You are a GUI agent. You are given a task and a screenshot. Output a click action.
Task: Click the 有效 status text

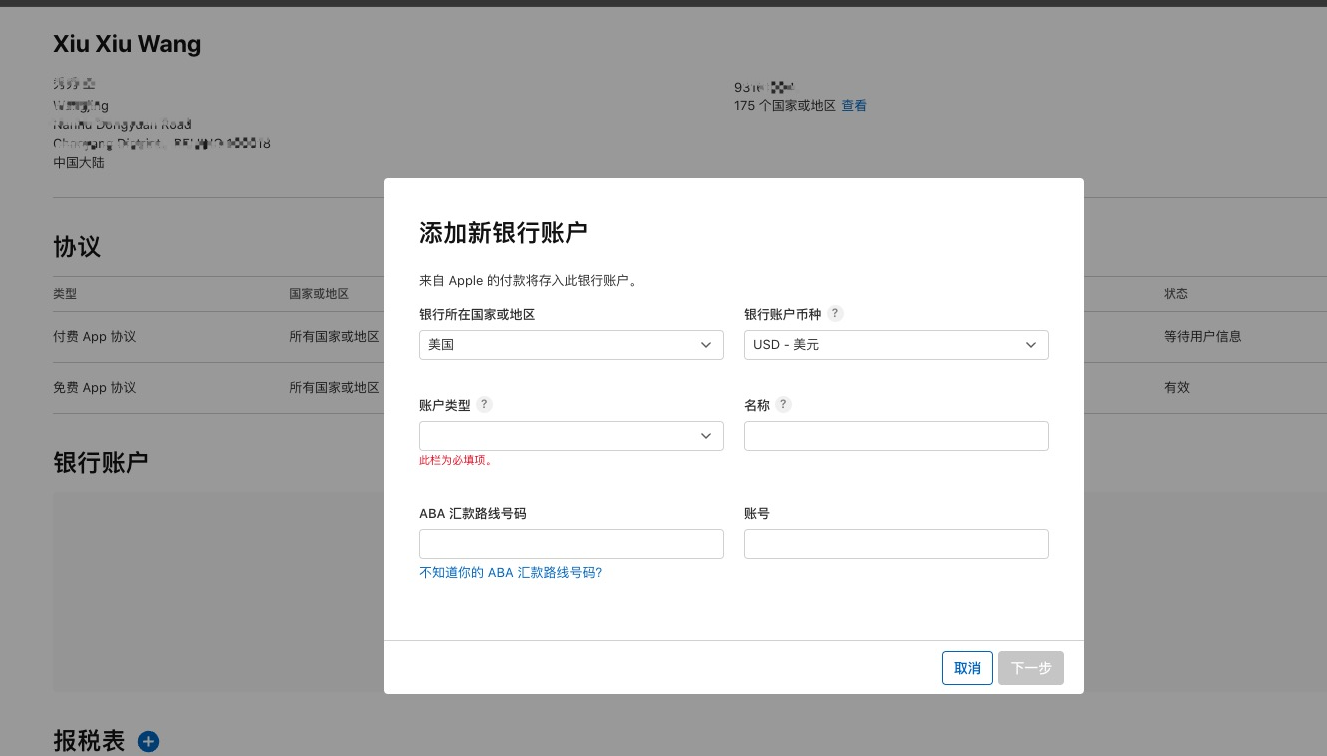(x=1177, y=388)
